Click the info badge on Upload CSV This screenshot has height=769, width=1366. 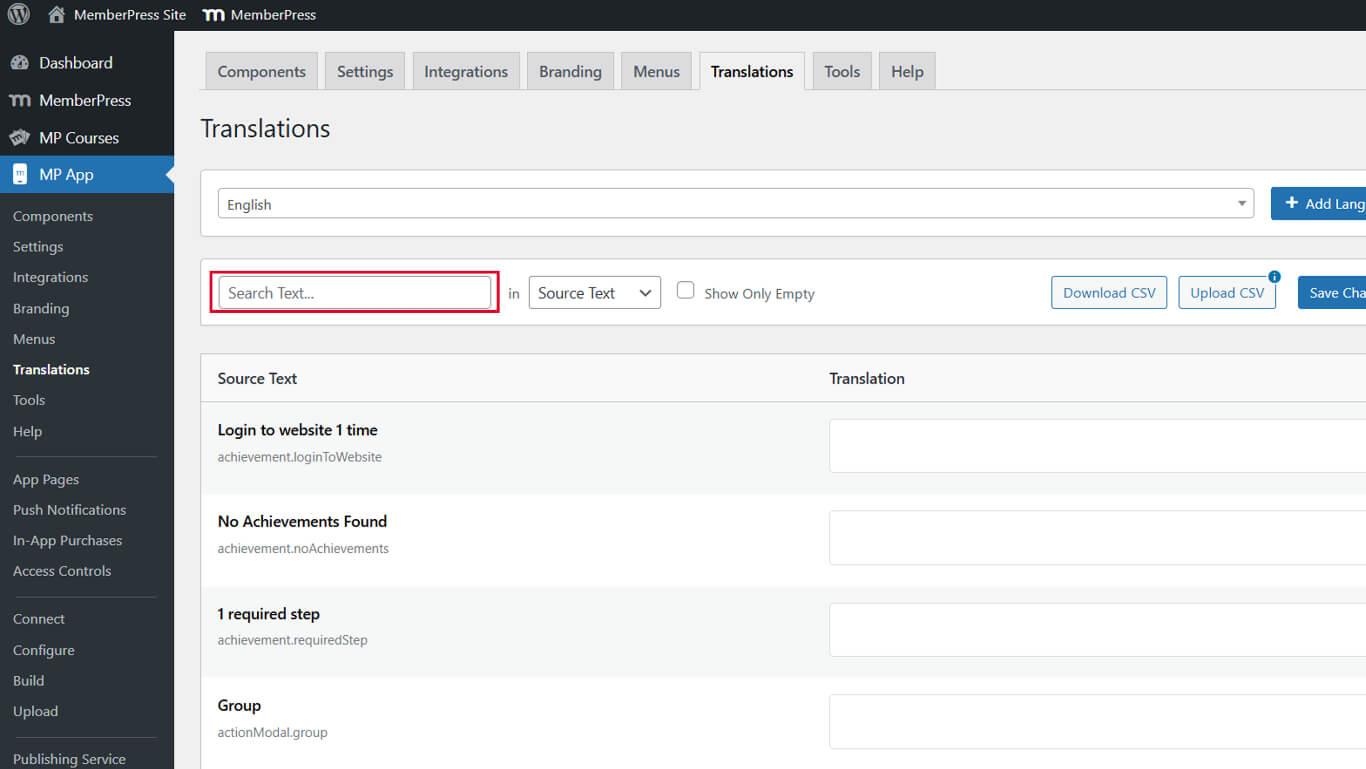point(1274,276)
